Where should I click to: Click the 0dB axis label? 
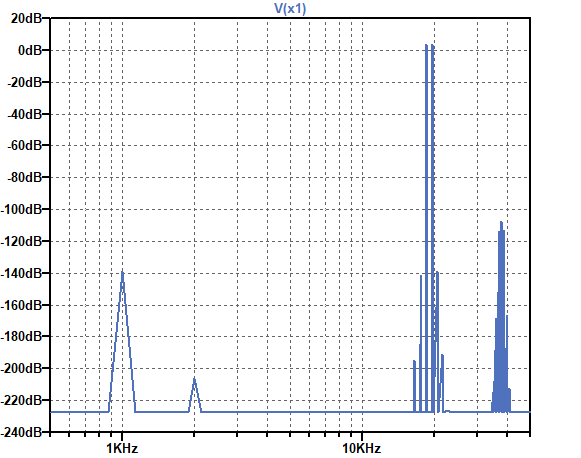pos(30,50)
